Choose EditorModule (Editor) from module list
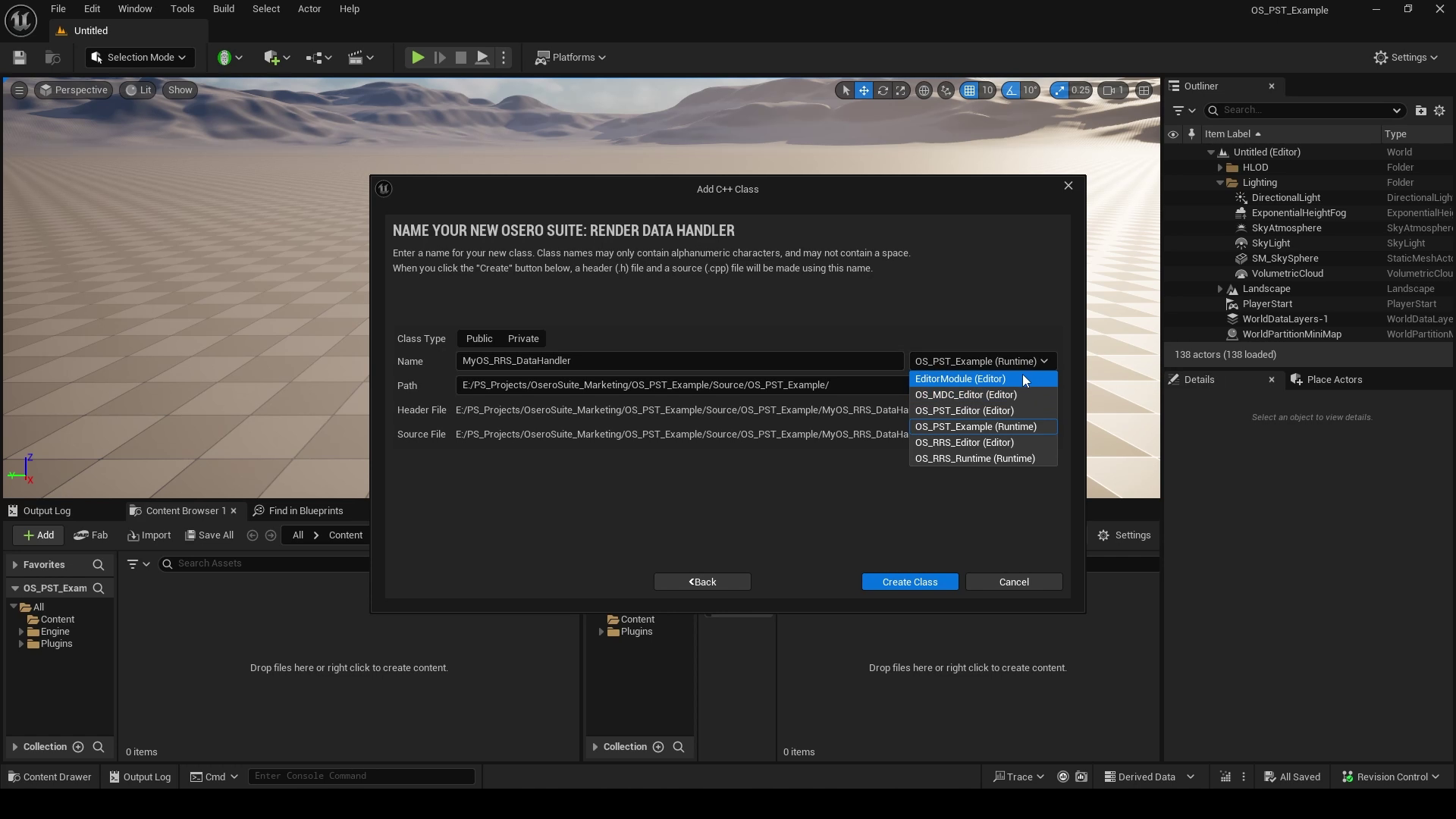 click(983, 379)
